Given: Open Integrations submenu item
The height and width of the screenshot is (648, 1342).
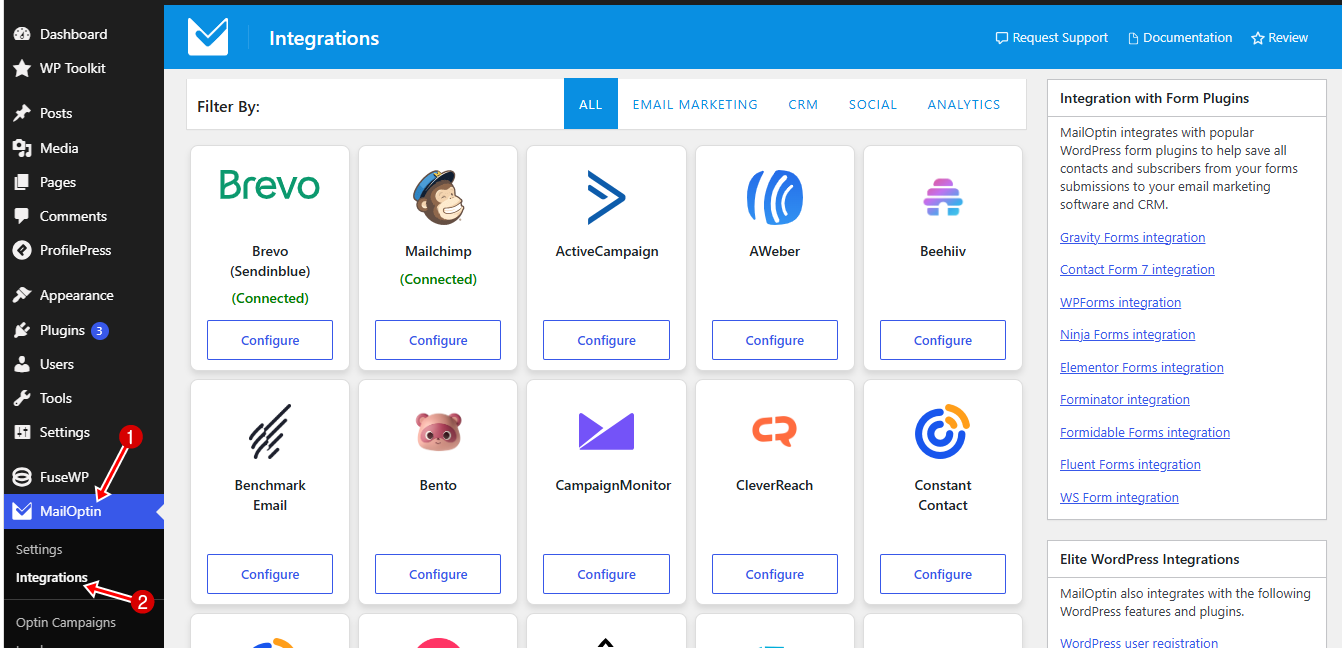Looking at the screenshot, I should 52,577.
